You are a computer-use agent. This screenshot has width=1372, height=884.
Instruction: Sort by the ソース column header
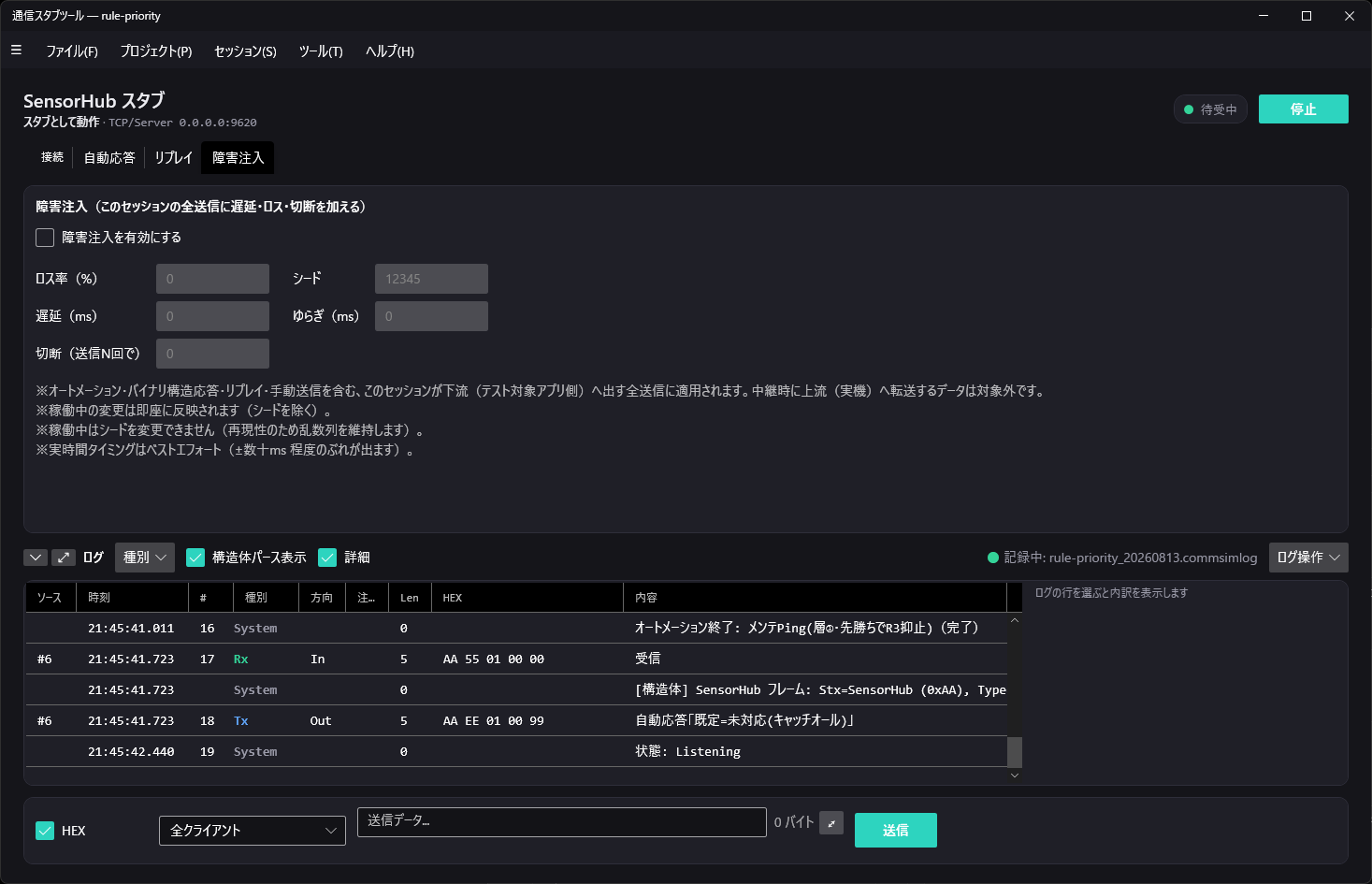[51, 598]
